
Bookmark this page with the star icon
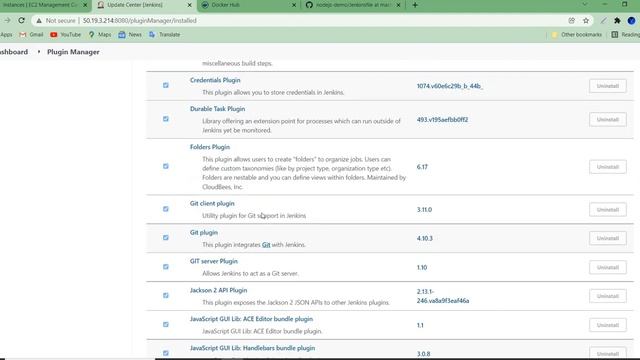[x=586, y=20]
